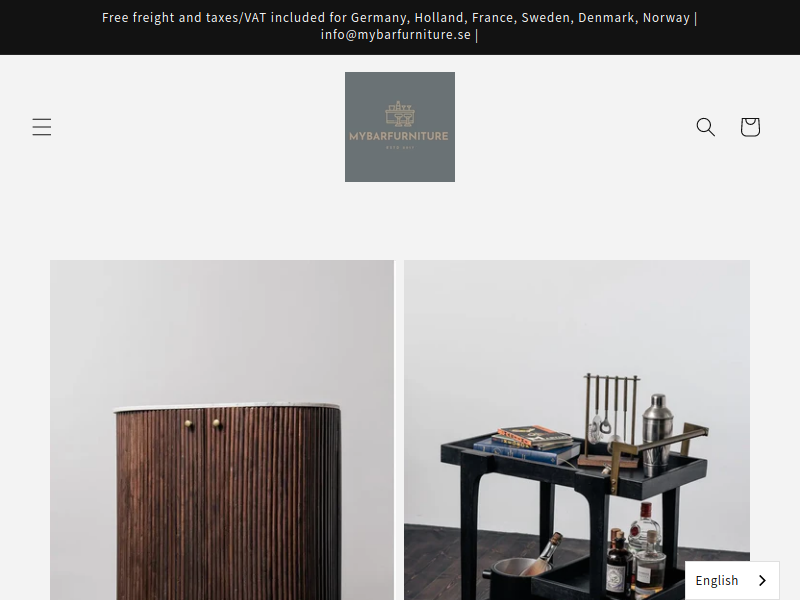Click the info@mybarfurniture.se email address
The width and height of the screenshot is (800, 600).
395,35
